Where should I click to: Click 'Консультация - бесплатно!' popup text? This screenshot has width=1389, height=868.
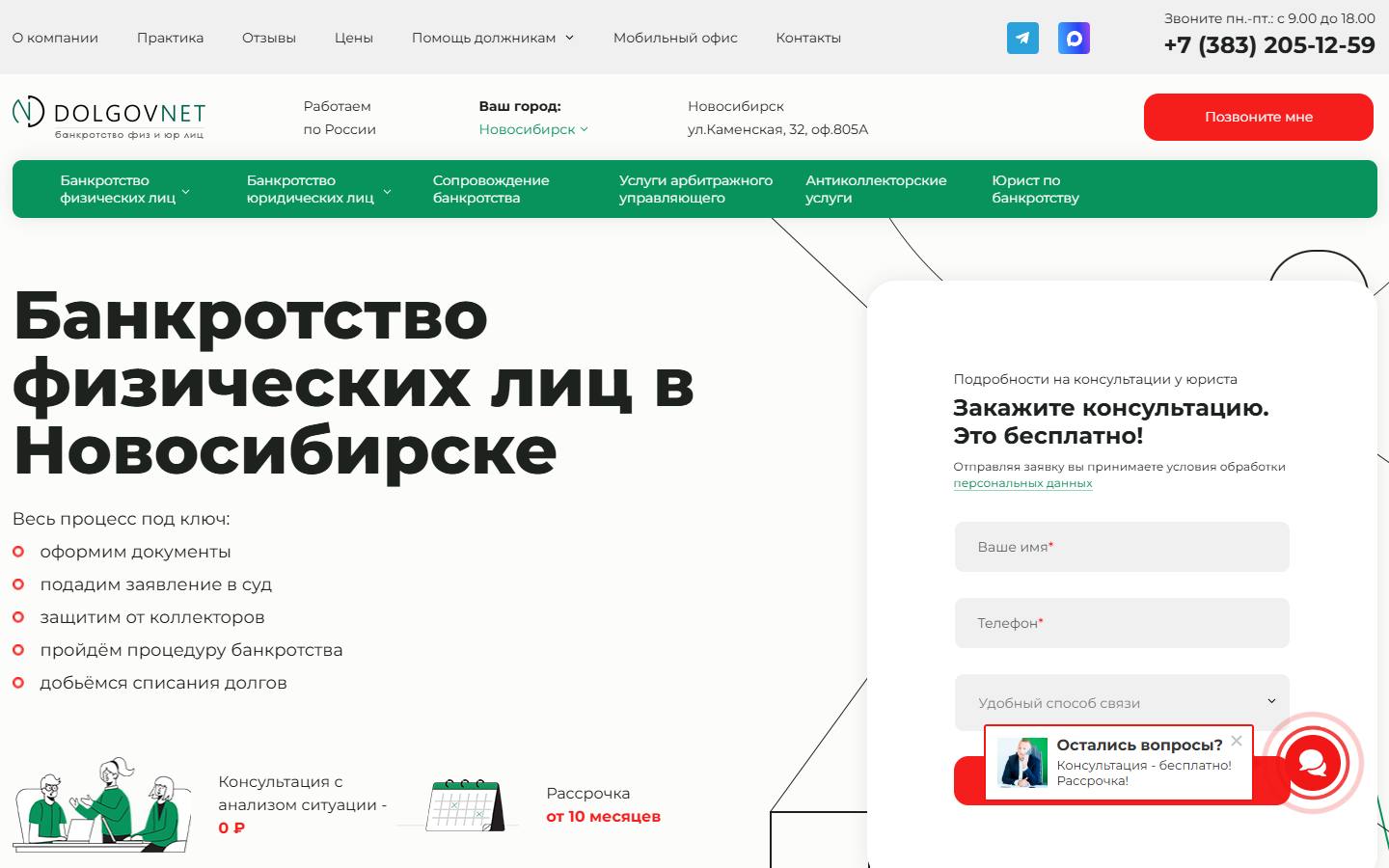pos(1144,765)
